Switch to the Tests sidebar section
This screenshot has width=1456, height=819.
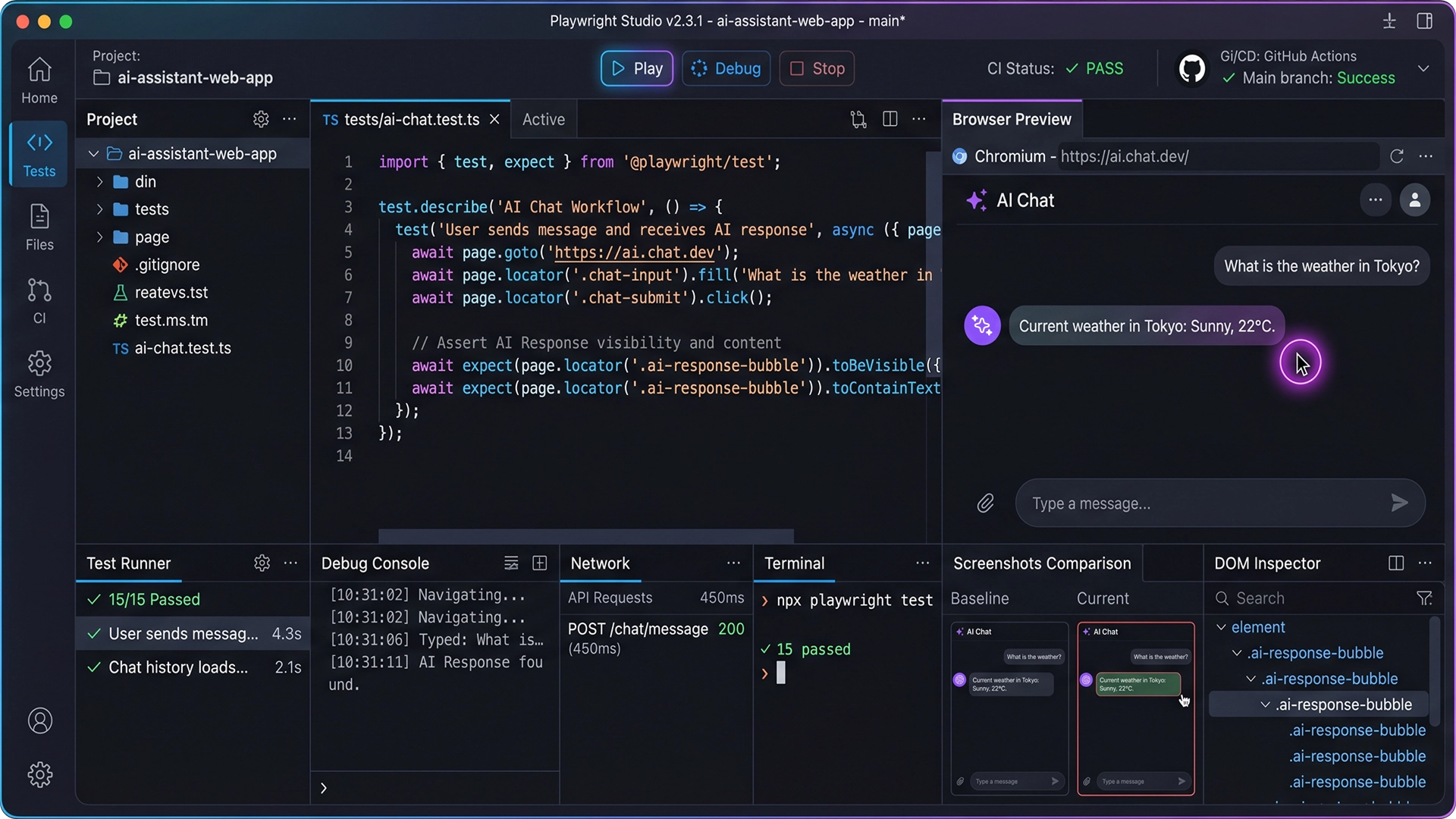click(x=39, y=155)
